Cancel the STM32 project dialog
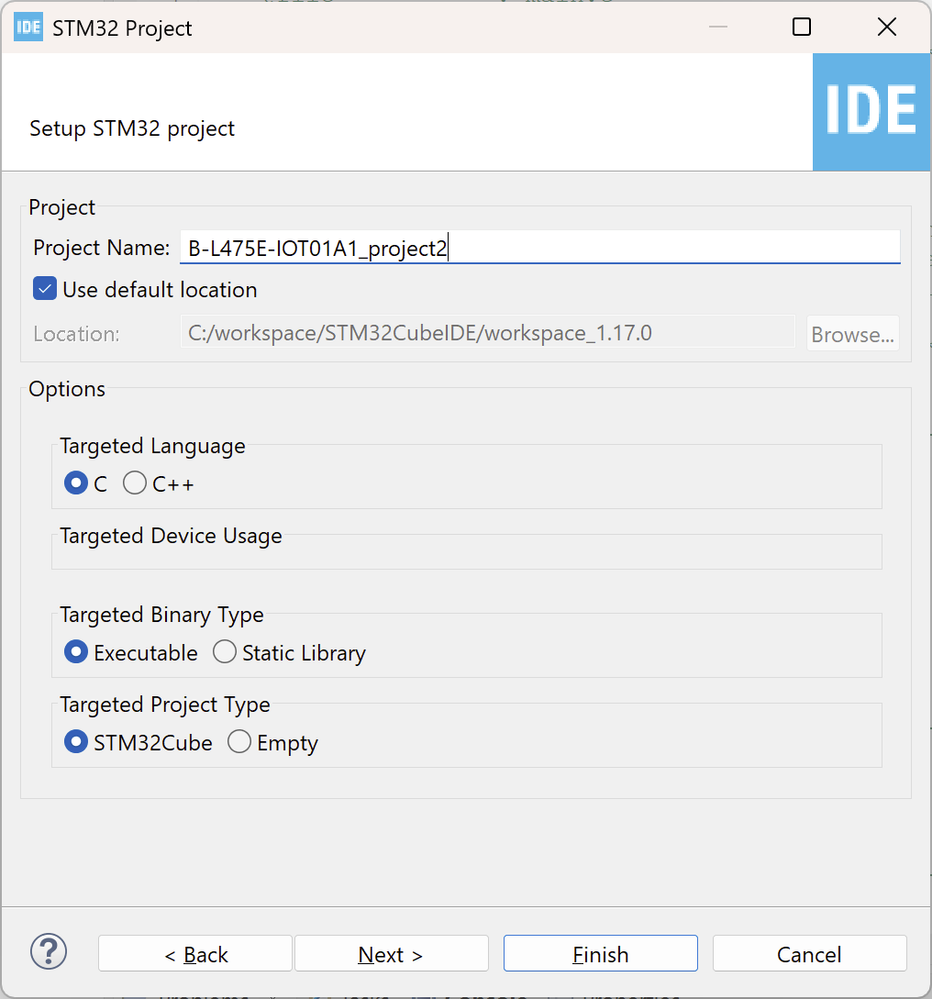Screen dimensions: 932x999 click(x=809, y=954)
